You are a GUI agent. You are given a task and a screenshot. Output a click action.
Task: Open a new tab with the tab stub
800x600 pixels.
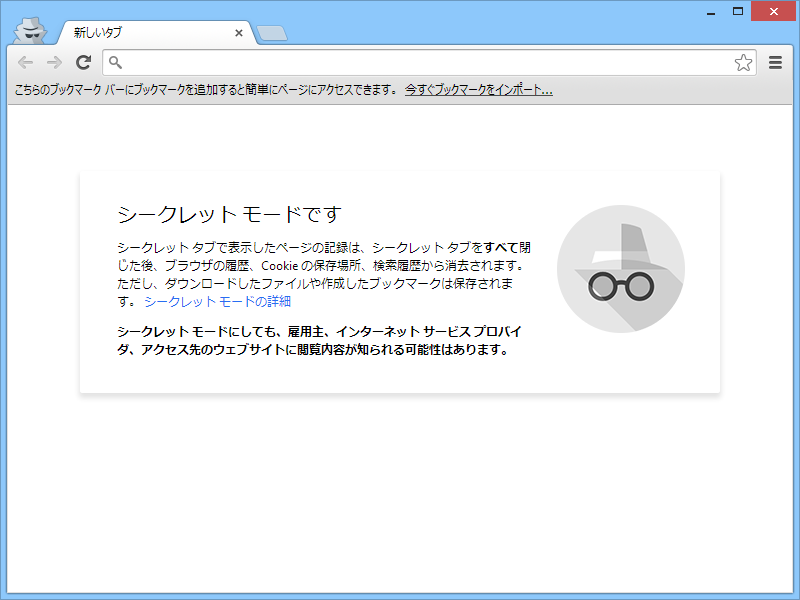tap(271, 32)
